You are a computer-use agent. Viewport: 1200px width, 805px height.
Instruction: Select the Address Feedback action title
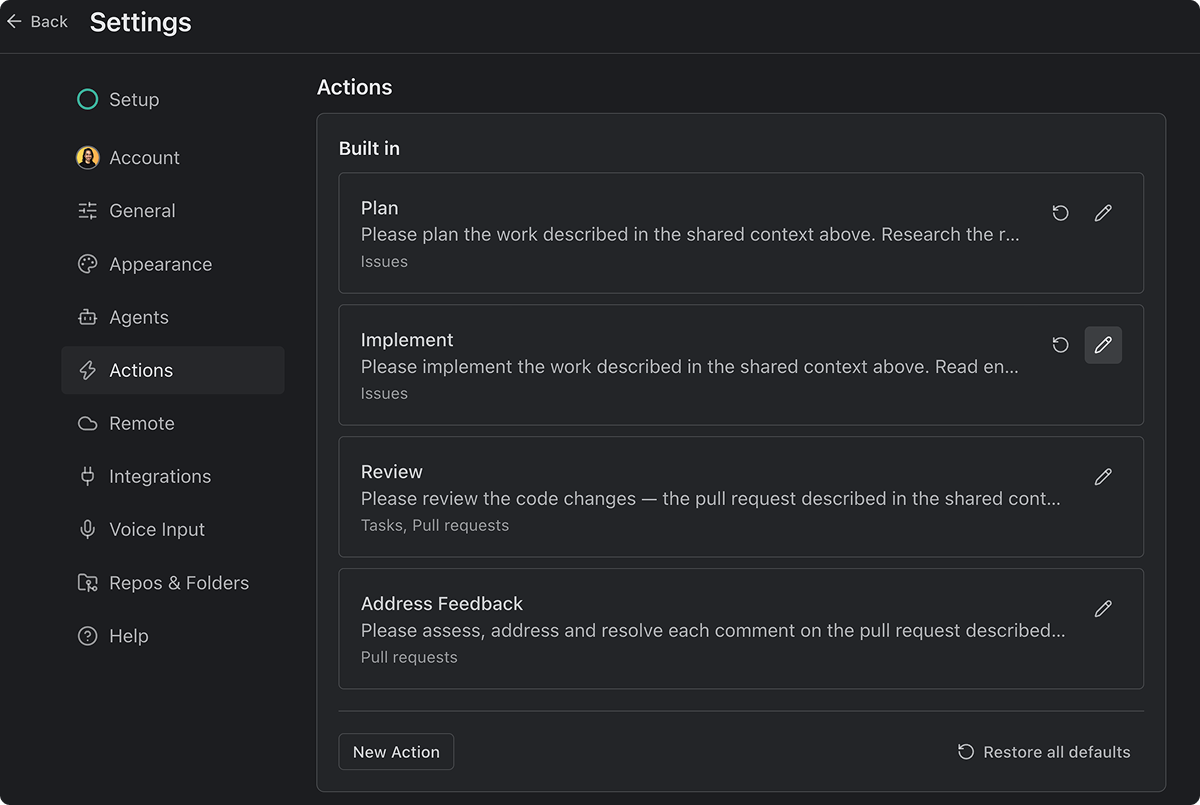[442, 604]
